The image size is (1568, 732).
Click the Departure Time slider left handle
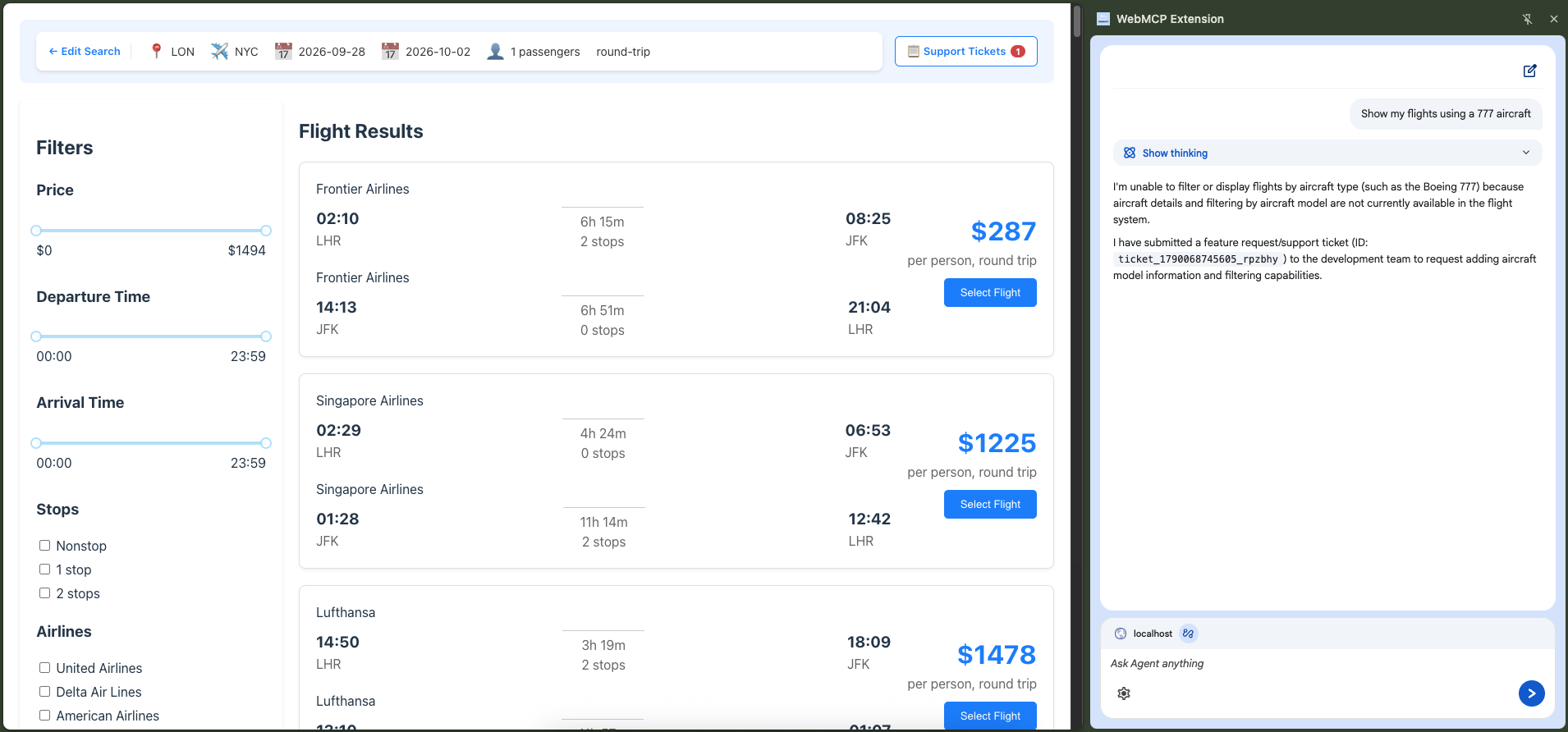36,336
